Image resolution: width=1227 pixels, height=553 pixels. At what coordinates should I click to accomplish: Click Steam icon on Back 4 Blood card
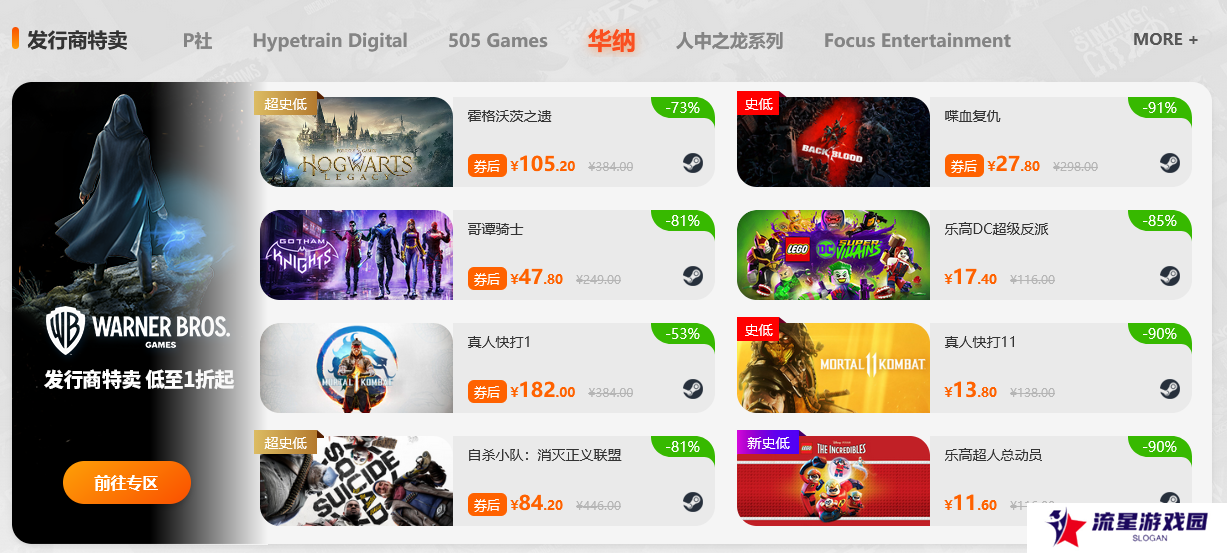click(1170, 163)
